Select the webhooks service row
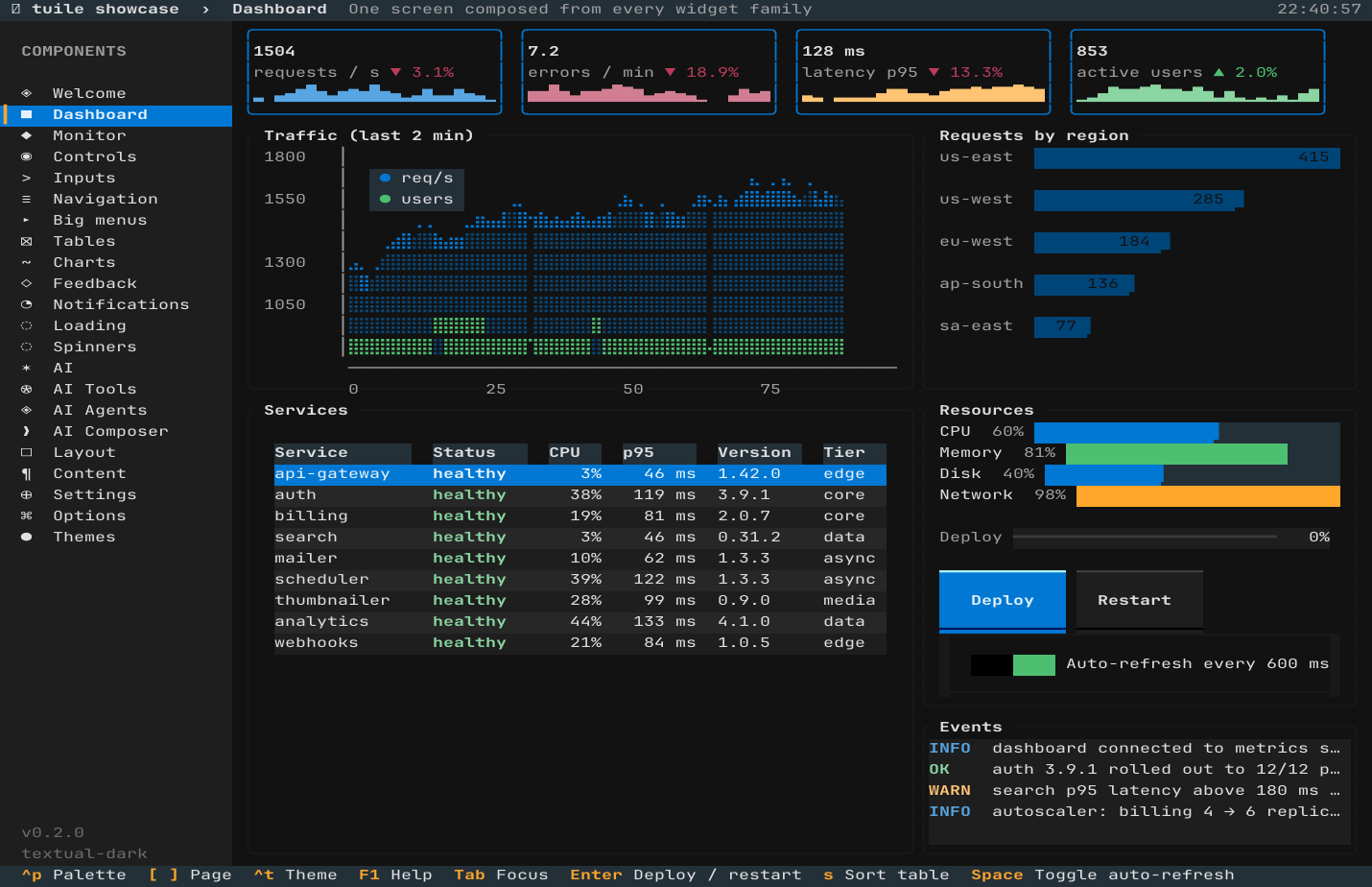Image resolution: width=1372 pixels, height=887 pixels. point(580,643)
